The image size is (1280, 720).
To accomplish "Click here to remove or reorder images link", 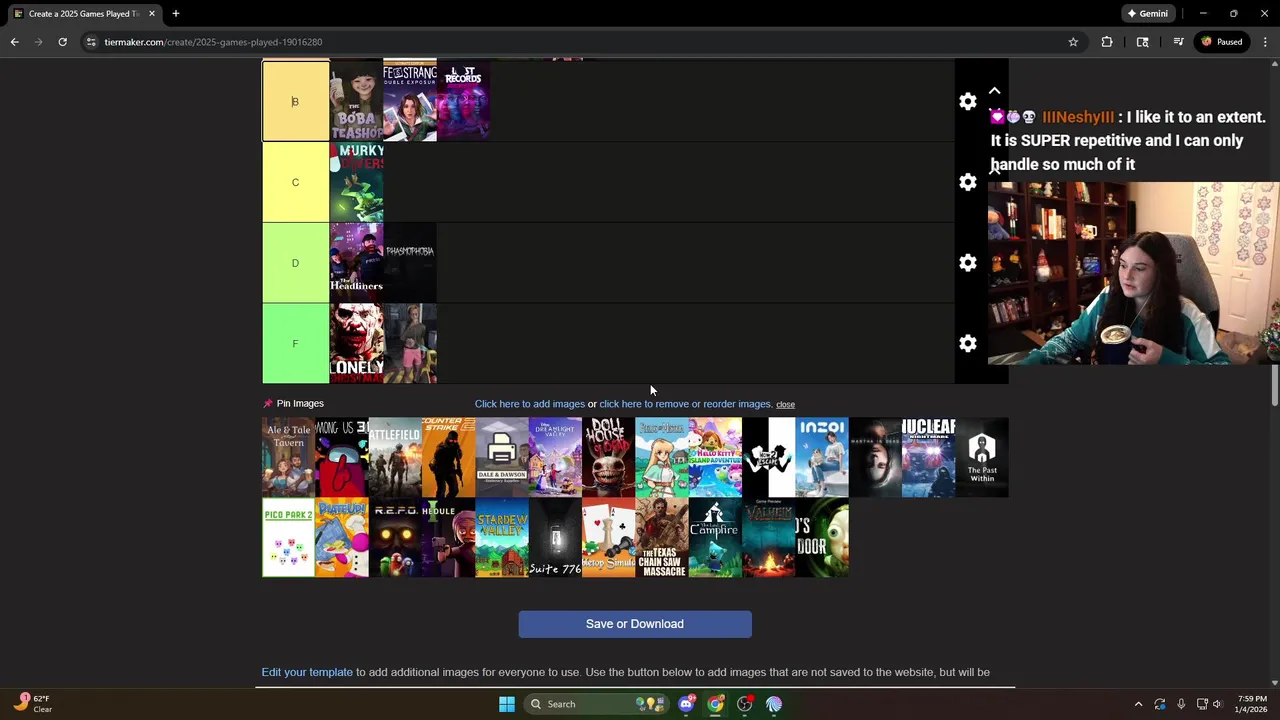I will (685, 404).
